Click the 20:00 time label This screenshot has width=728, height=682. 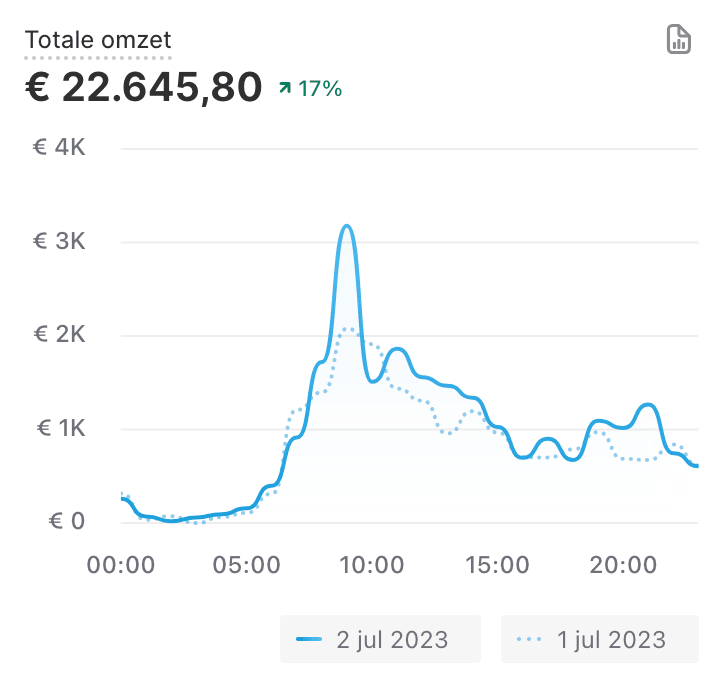[x=622, y=565]
